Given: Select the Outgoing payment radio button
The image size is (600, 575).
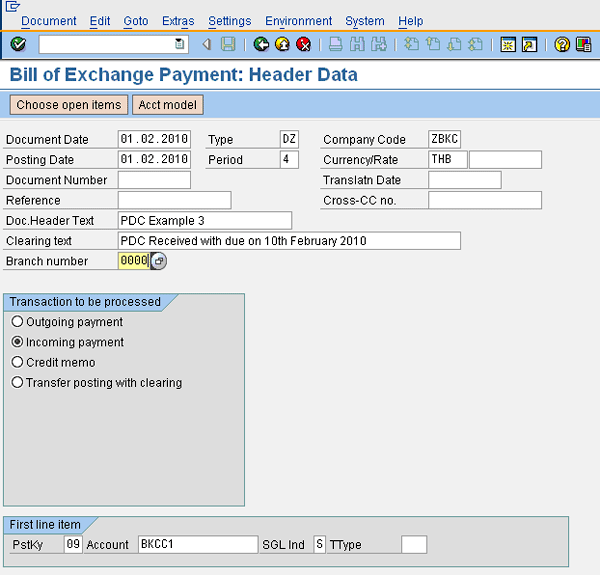Looking at the screenshot, I should tap(17, 322).
